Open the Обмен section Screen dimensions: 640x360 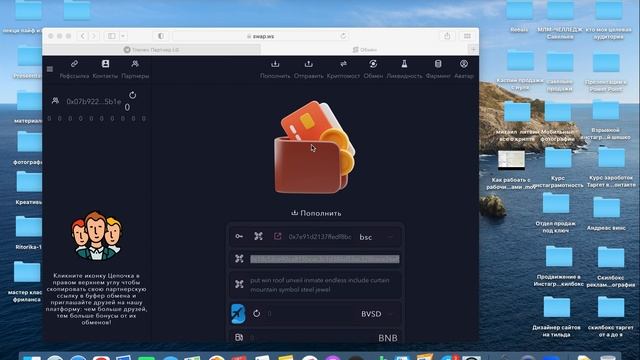pos(373,69)
